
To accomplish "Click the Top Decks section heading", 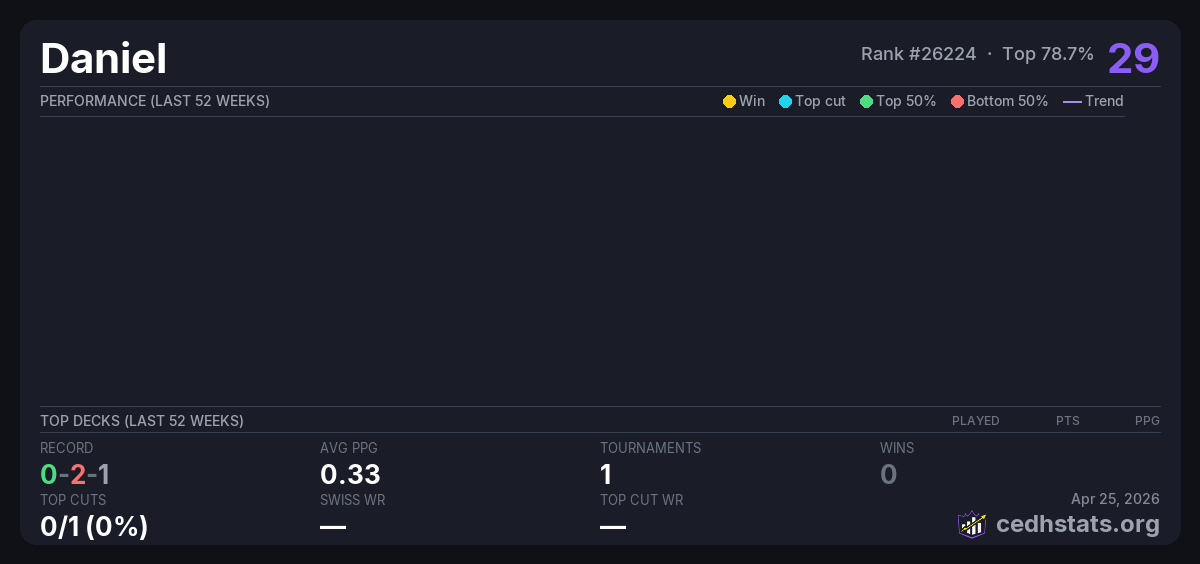I will click(x=141, y=421).
